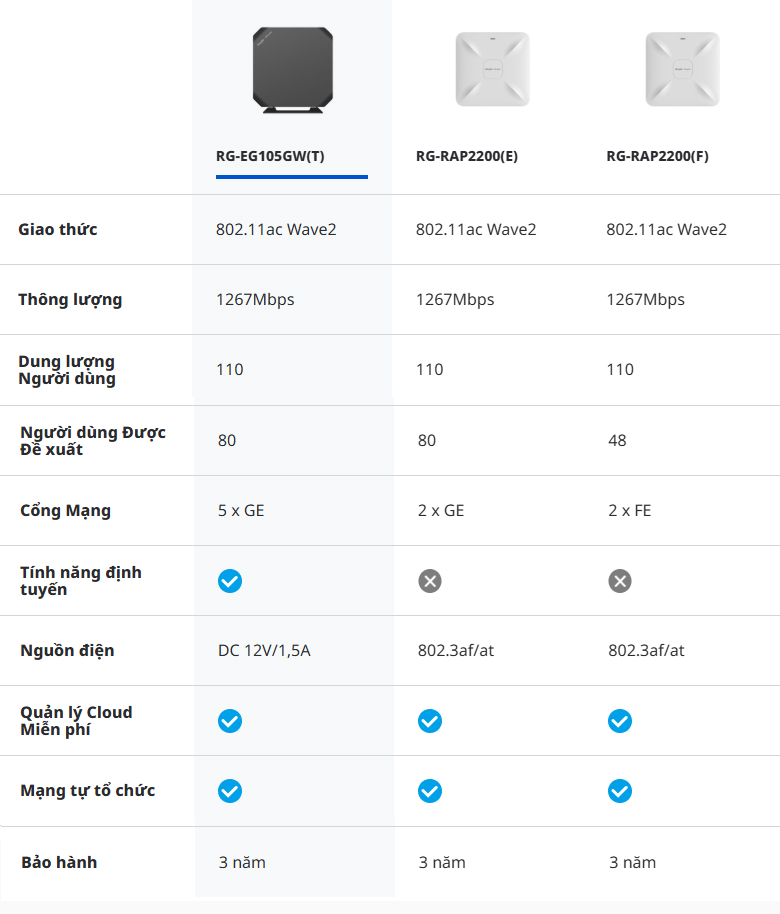
Task: Click routing checkmark icon for RG-EG105GW(T)
Action: [x=230, y=581]
